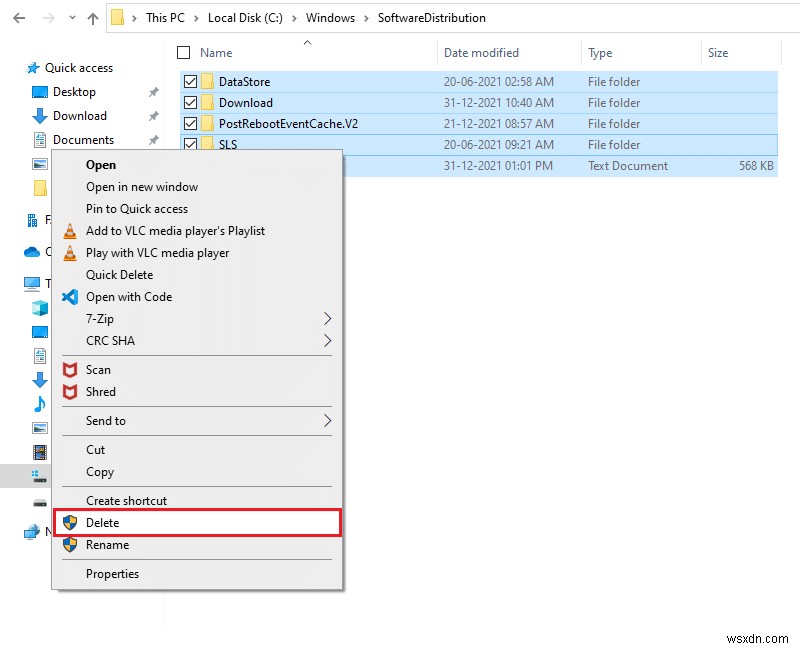Screen dimensions: 800x649
Task: Navigate up to the parent folder
Action: coord(92,17)
